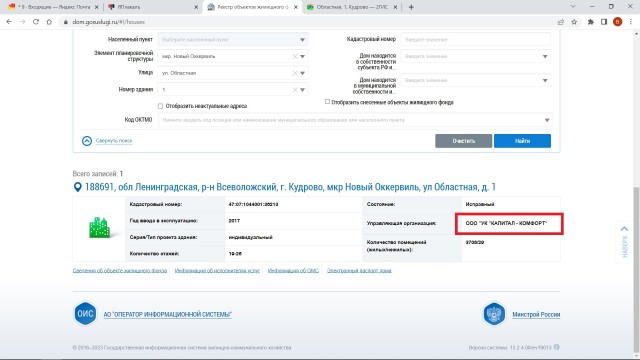Expand the Номер здания dropdown arrow
Image resolution: width=640 pixels, height=360 pixels.
click(302, 90)
